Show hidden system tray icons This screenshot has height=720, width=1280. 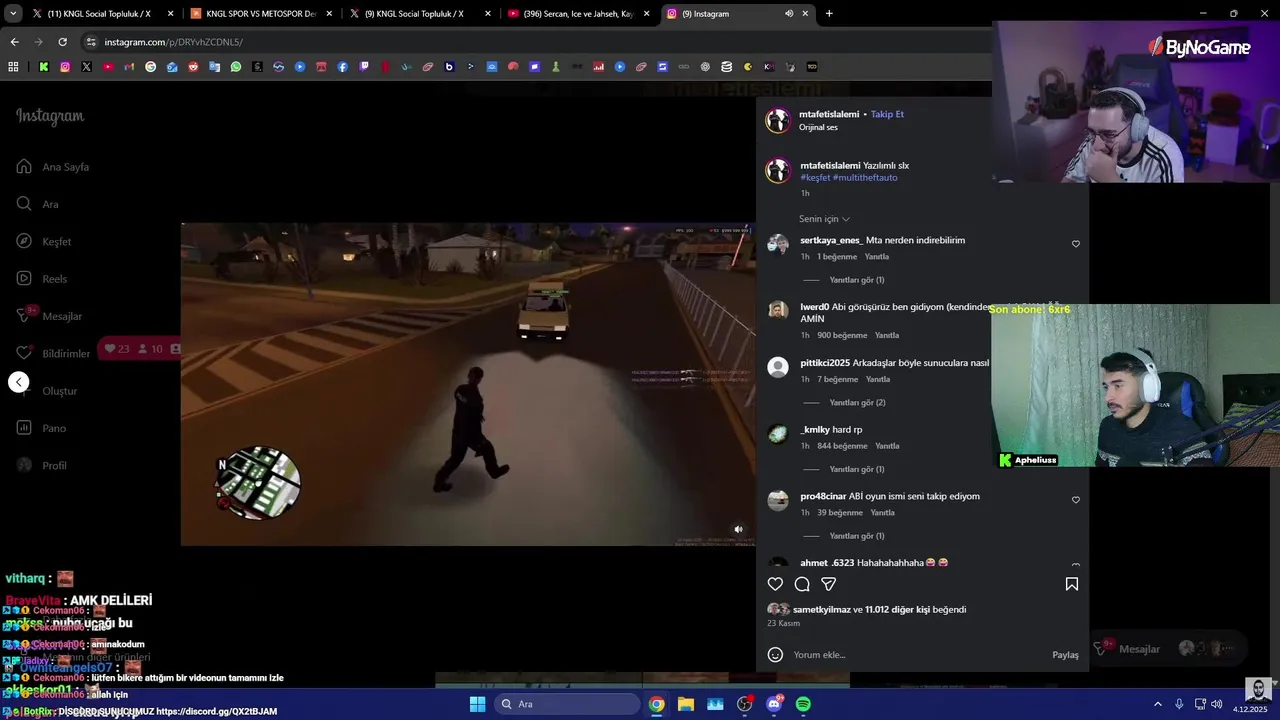[x=1158, y=704]
